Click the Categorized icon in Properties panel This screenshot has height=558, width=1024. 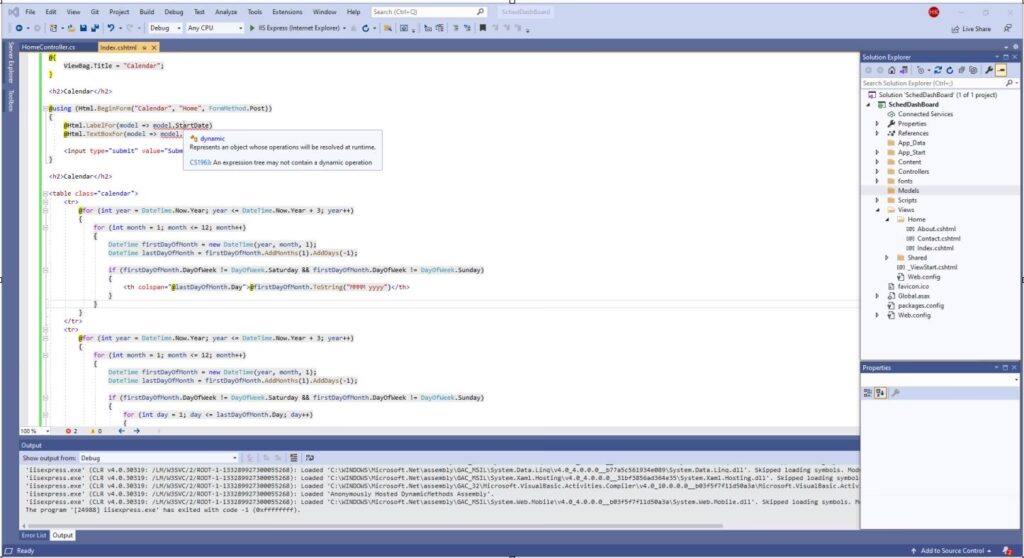point(870,393)
